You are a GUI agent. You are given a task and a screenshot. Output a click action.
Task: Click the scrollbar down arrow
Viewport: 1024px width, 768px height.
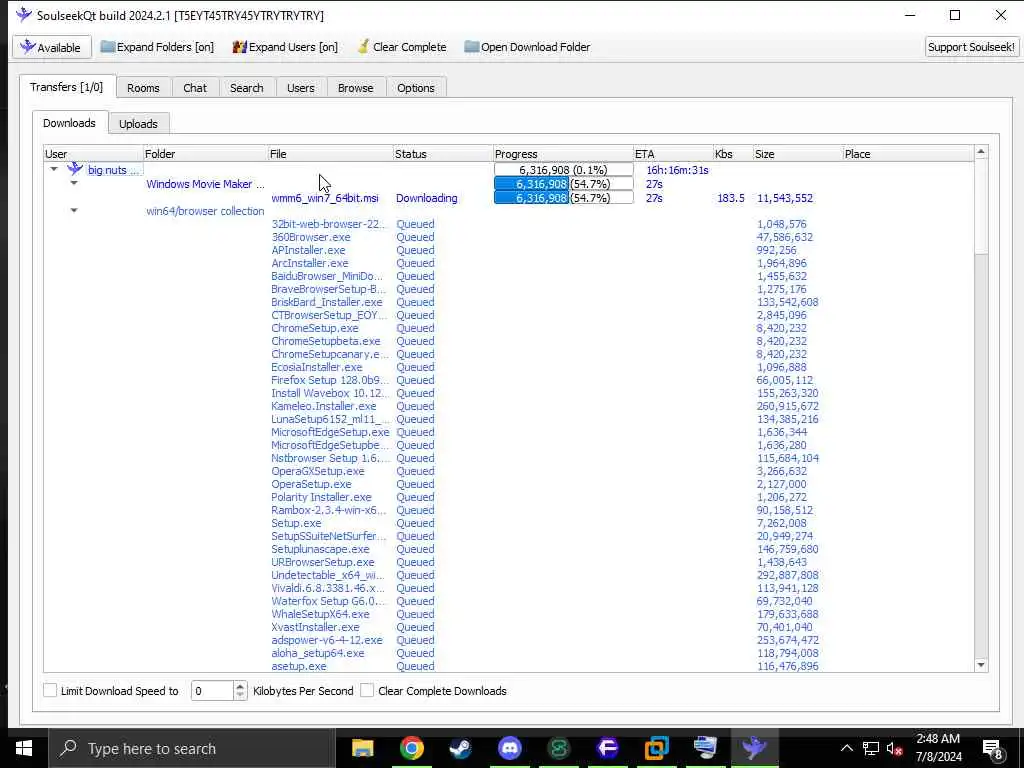[981, 665]
